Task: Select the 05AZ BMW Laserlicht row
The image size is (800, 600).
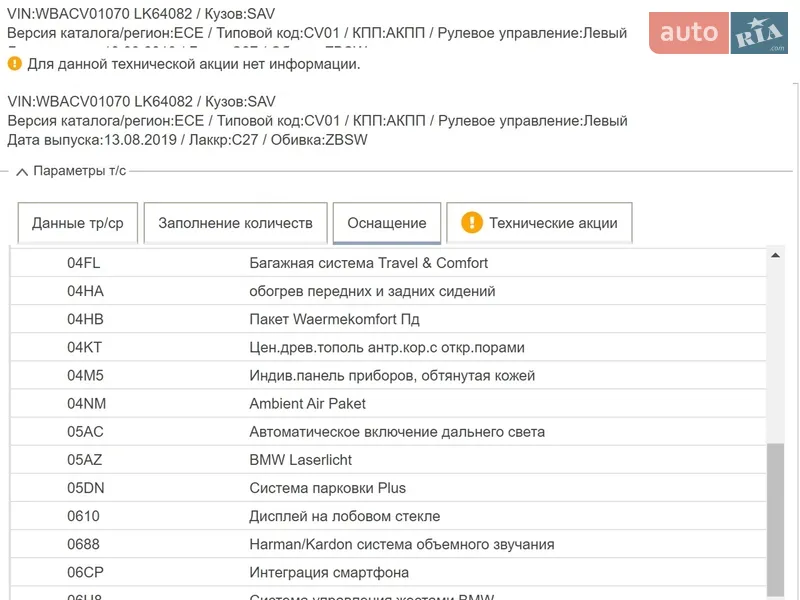Action: 299,460
